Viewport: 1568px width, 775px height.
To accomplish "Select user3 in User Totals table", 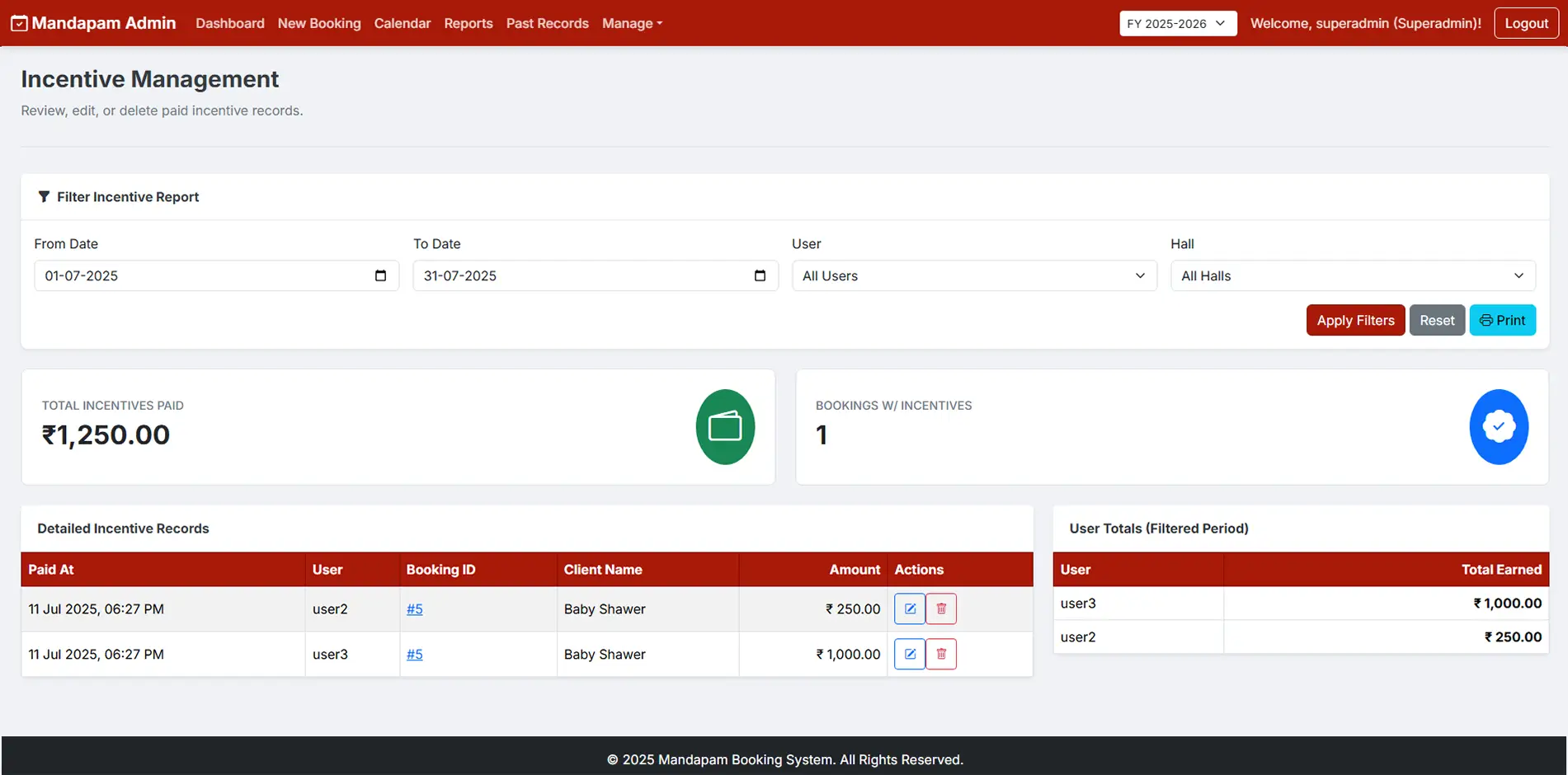I will [x=1078, y=603].
